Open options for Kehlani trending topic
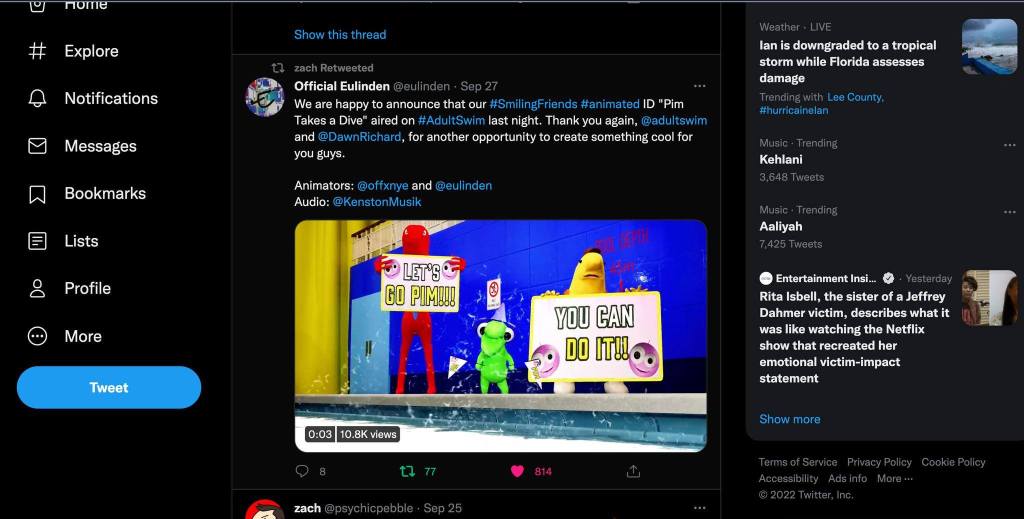 (x=1009, y=145)
